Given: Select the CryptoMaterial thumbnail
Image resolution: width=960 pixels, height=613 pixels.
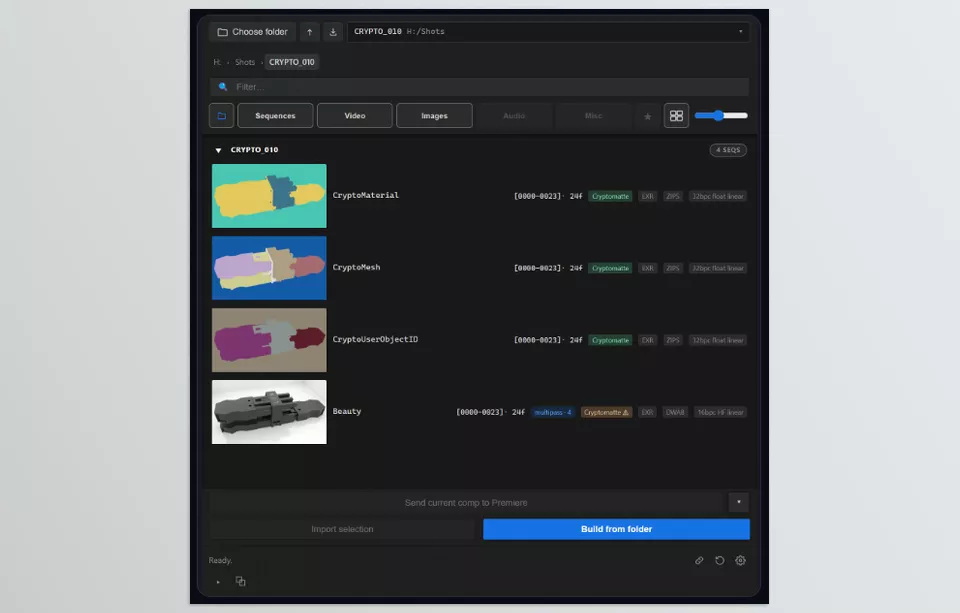Looking at the screenshot, I should coord(269,196).
